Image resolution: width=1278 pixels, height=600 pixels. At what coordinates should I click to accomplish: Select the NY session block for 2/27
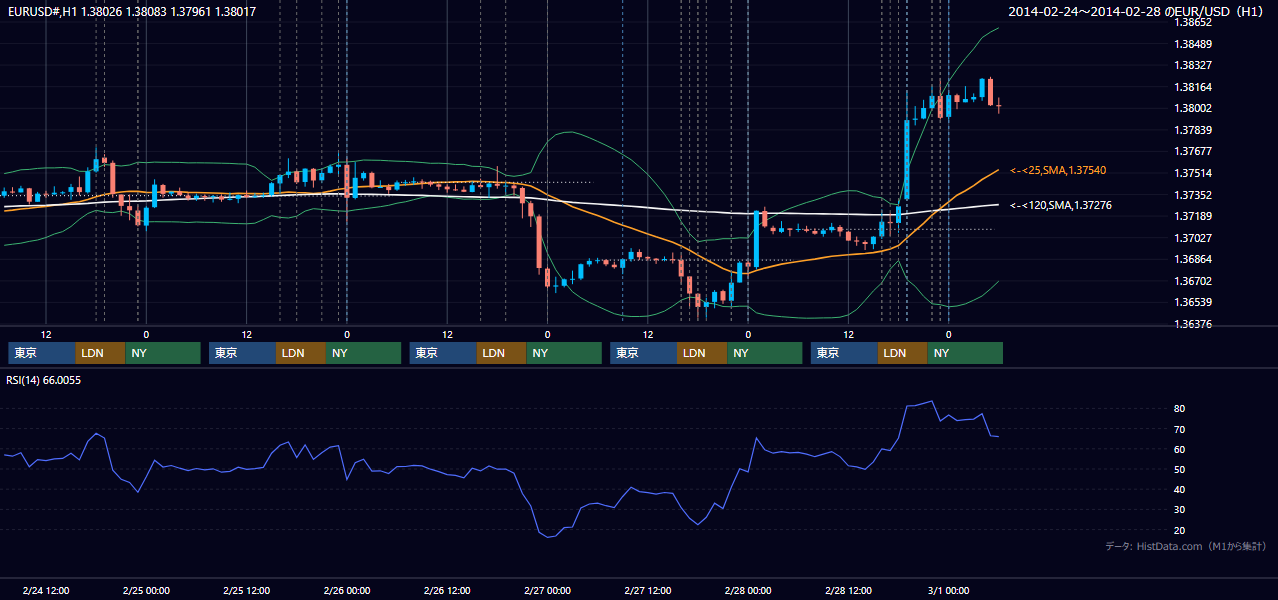coord(765,353)
